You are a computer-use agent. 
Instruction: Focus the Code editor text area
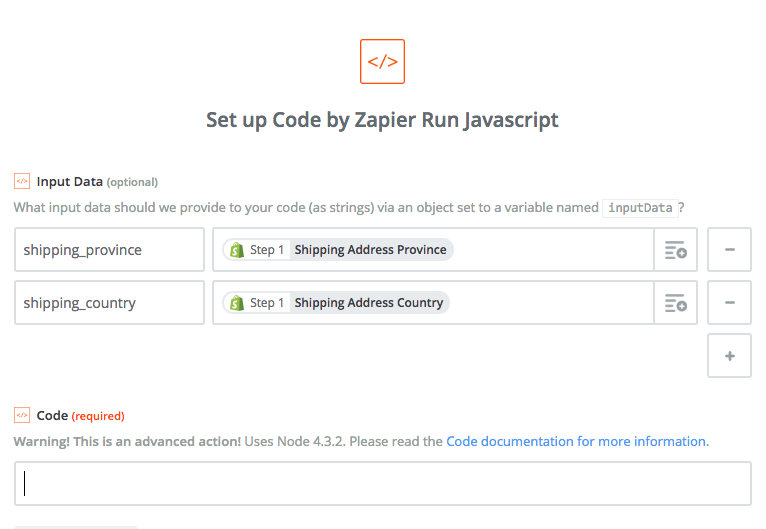(x=383, y=484)
